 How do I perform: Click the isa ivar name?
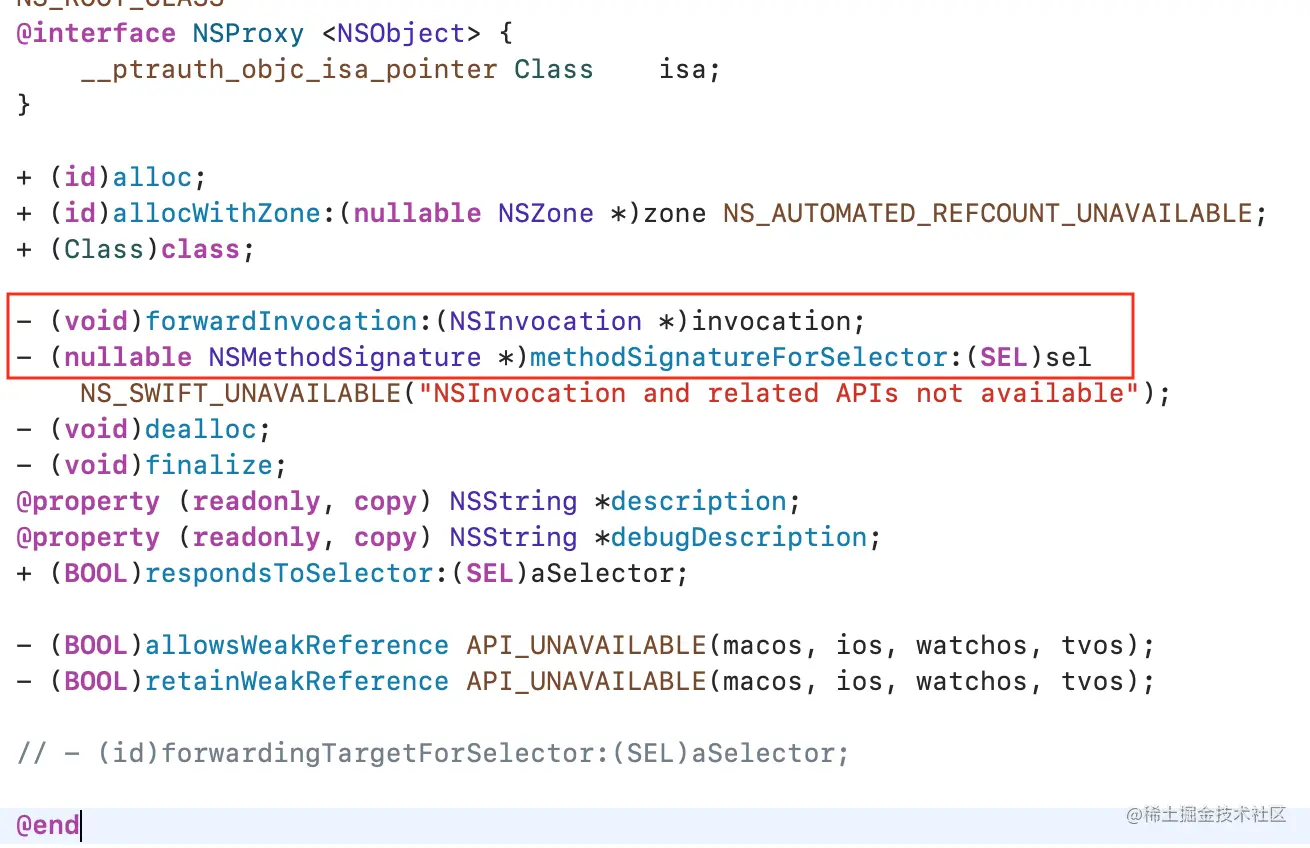point(683,69)
